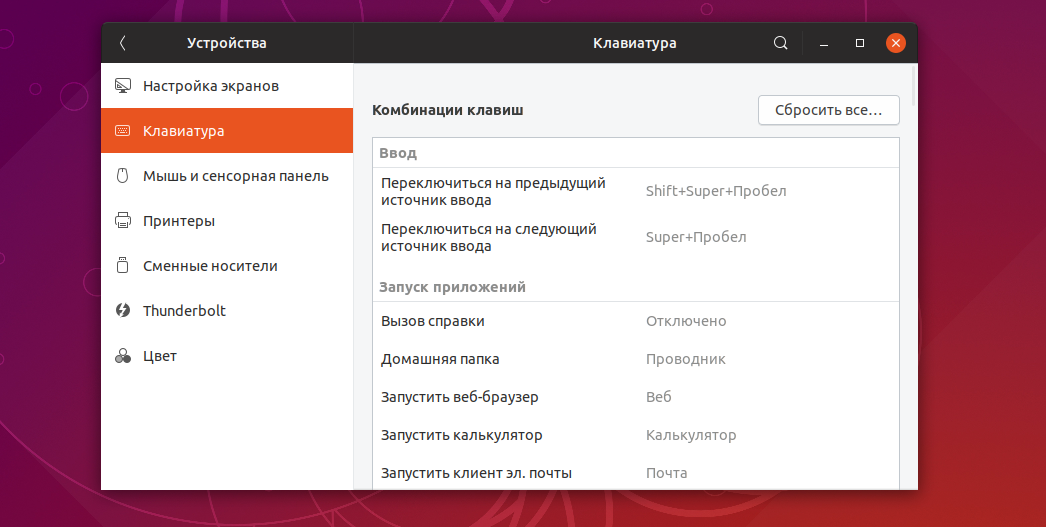Select the Super+Пробел shortcut row
Image resolution: width=1046 pixels, height=527 pixels.
click(635, 237)
